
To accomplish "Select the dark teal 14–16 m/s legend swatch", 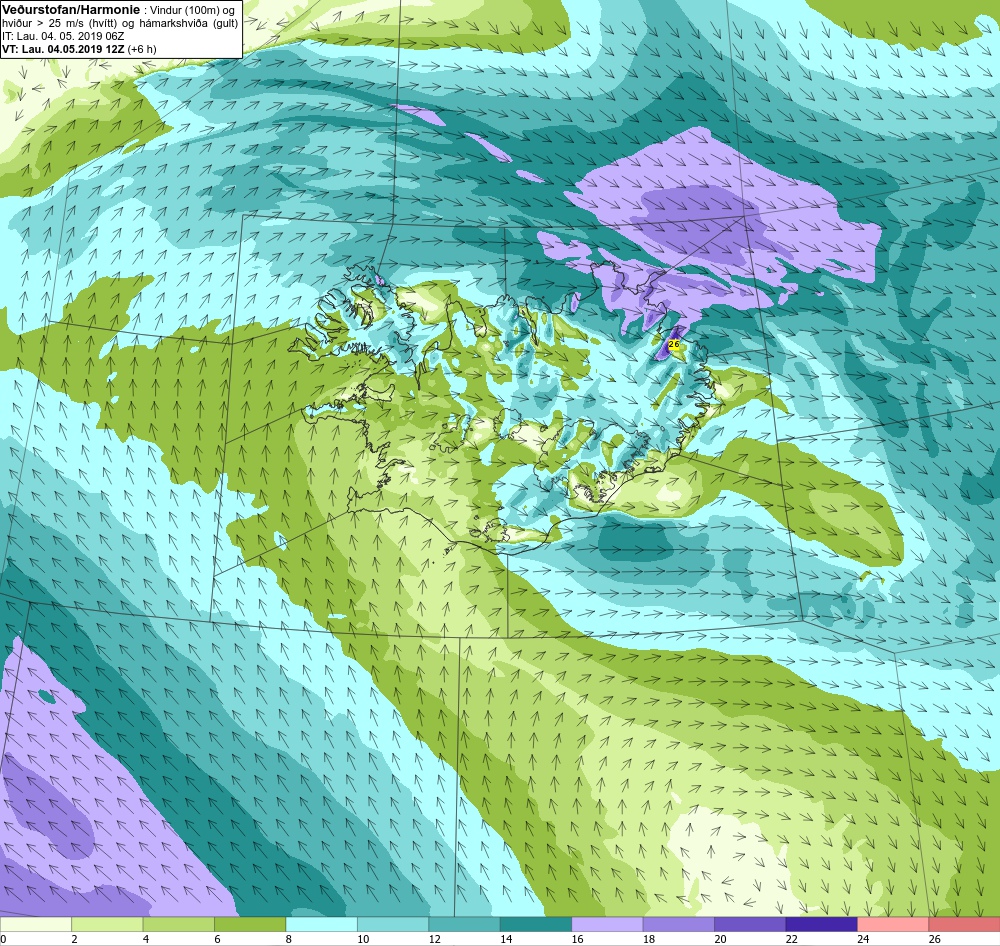I will pos(536,924).
